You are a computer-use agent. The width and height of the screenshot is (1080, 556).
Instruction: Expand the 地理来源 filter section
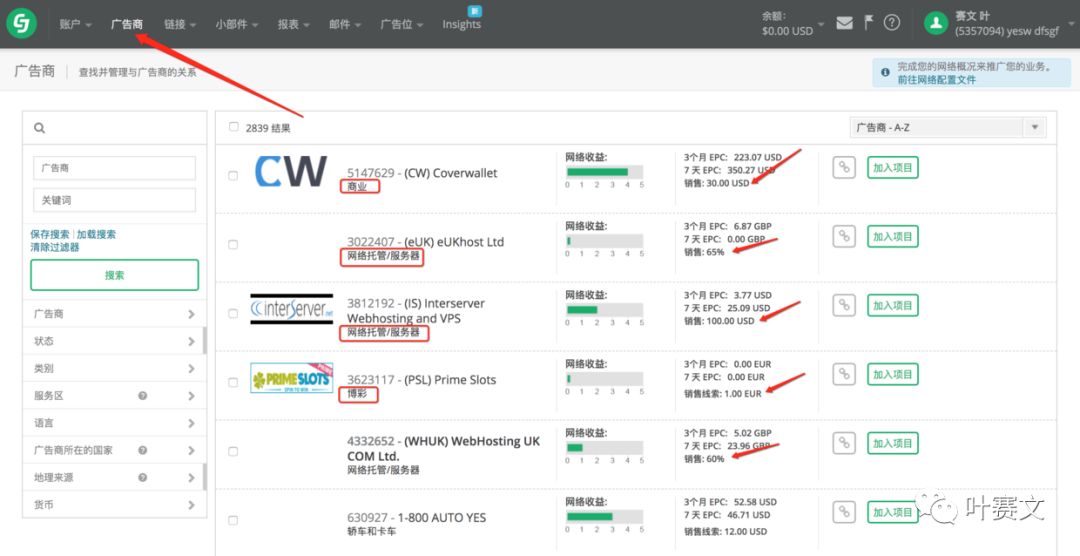click(114, 477)
